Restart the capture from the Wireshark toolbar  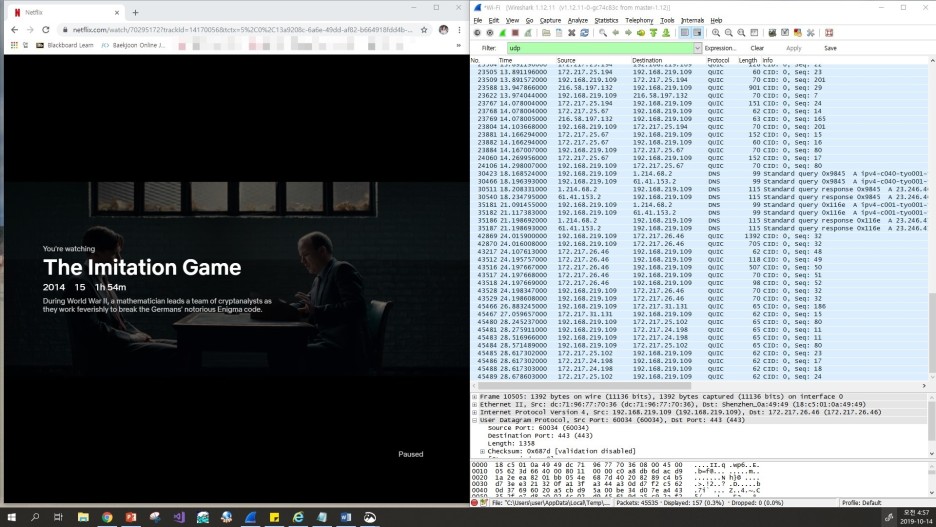528,33
